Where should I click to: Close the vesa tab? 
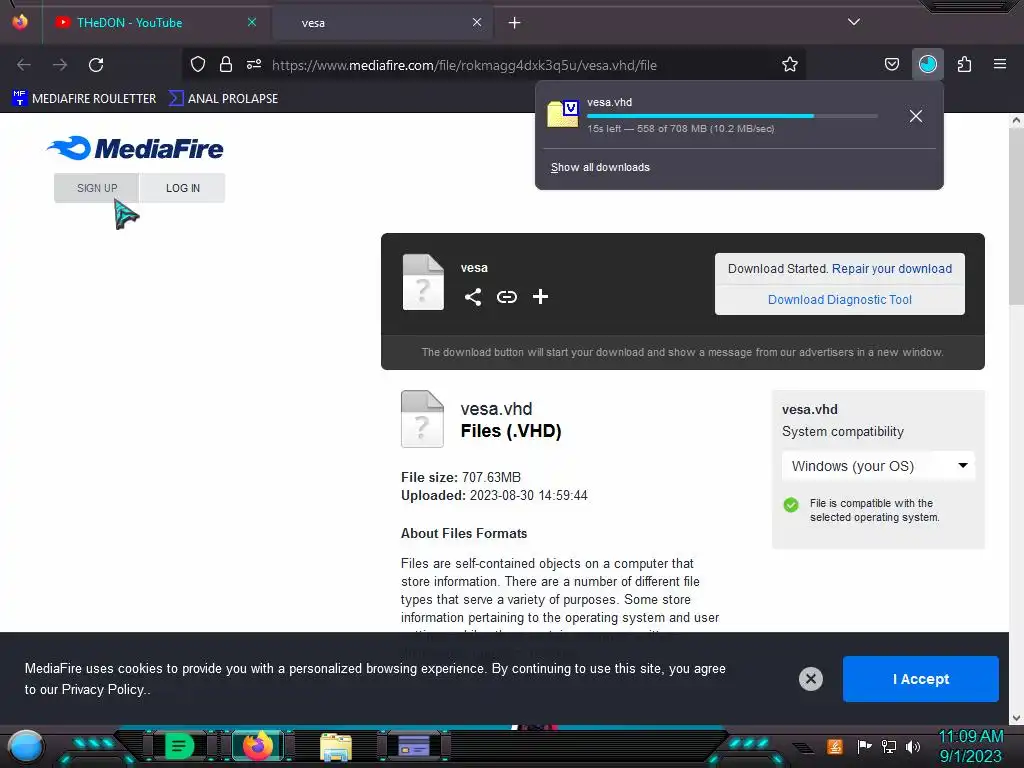point(477,22)
